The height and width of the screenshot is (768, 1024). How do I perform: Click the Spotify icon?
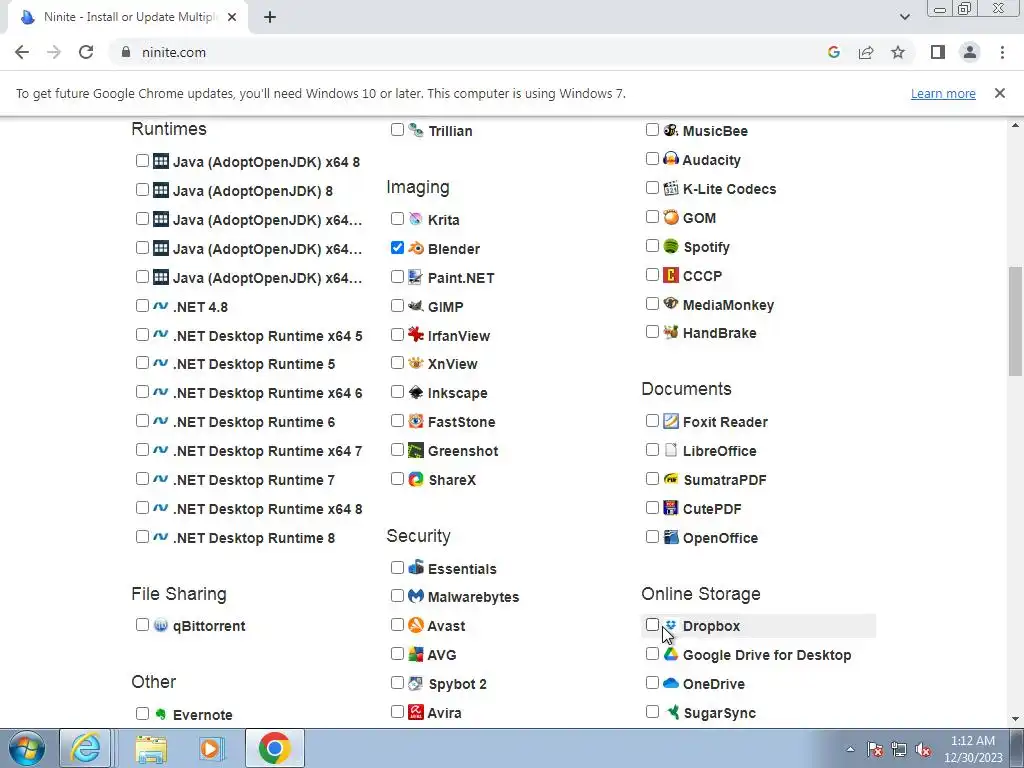(x=671, y=246)
